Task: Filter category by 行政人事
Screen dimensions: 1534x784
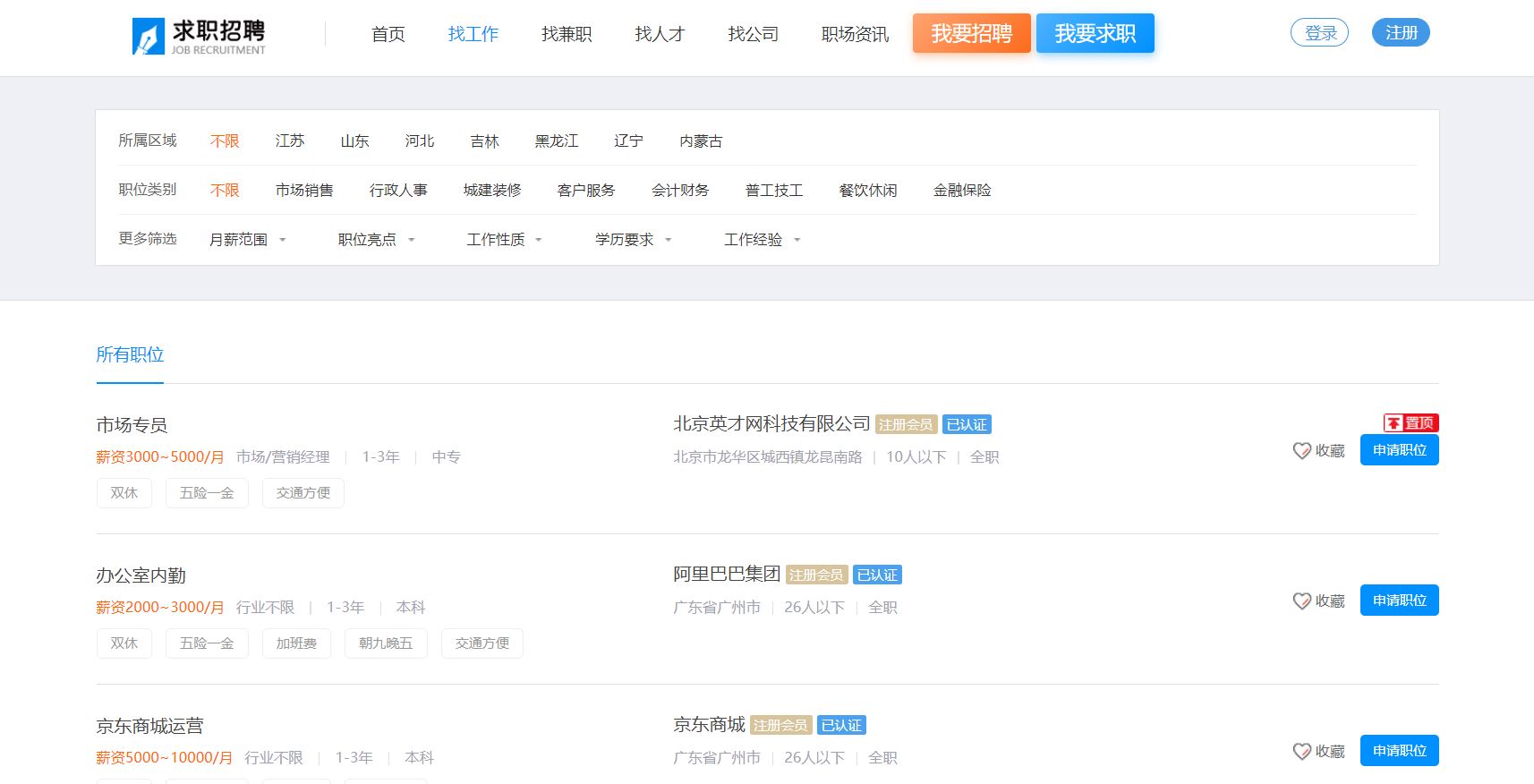Action: (398, 191)
